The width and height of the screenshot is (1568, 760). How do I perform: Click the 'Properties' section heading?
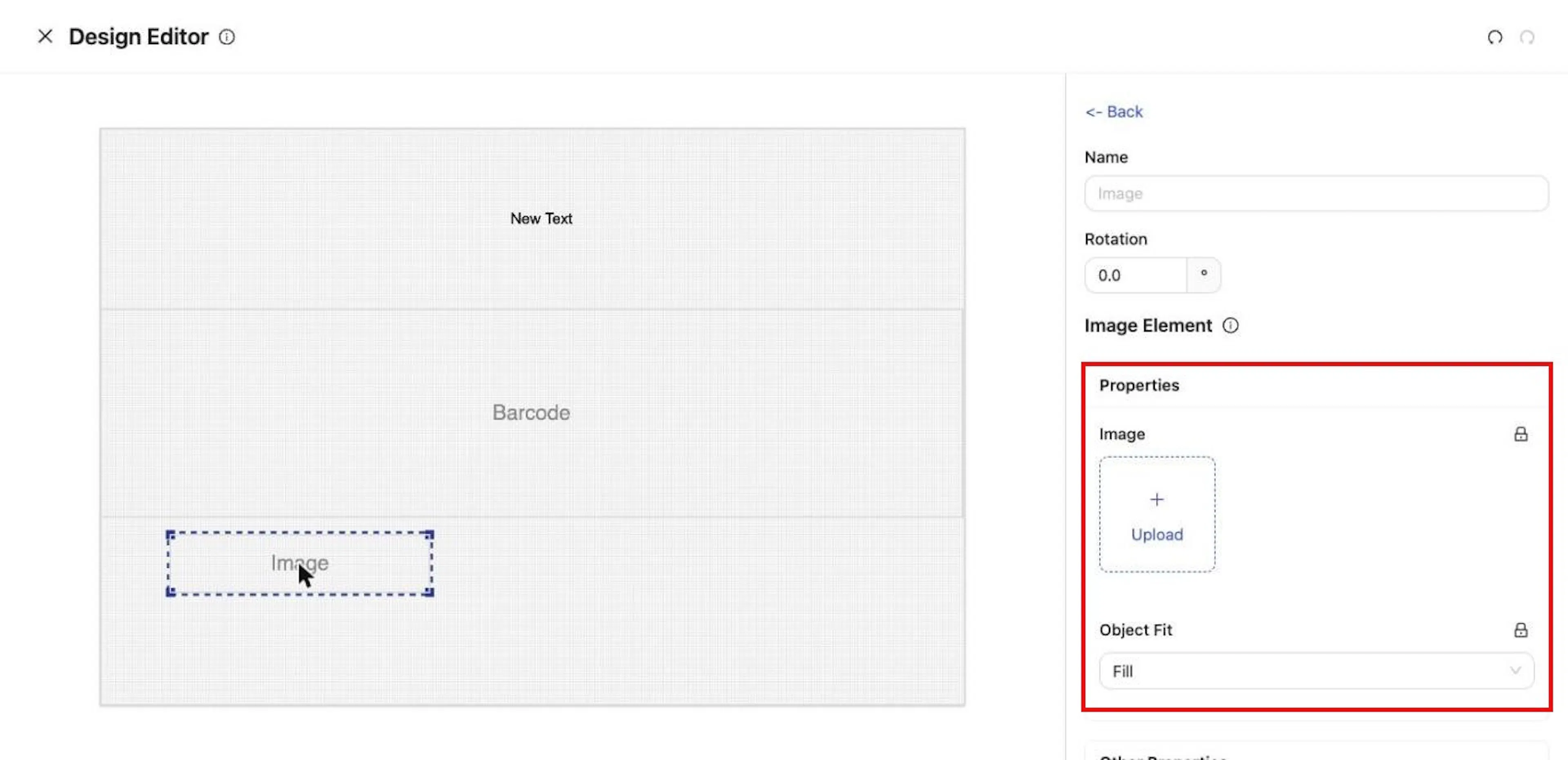(1139, 385)
